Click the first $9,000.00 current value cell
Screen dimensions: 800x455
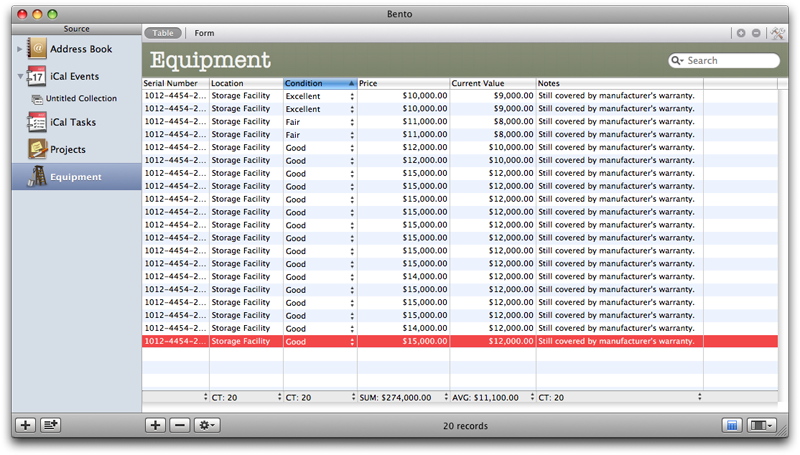[x=492, y=95]
